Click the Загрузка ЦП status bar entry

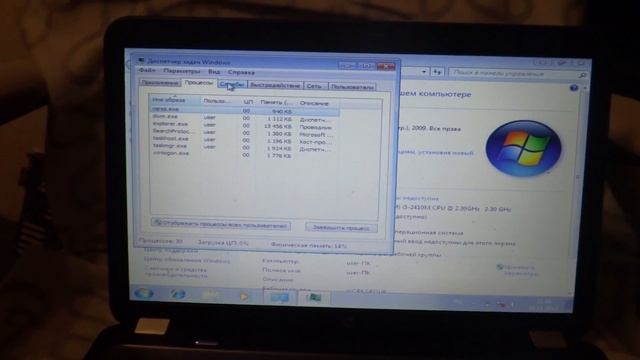223,243
